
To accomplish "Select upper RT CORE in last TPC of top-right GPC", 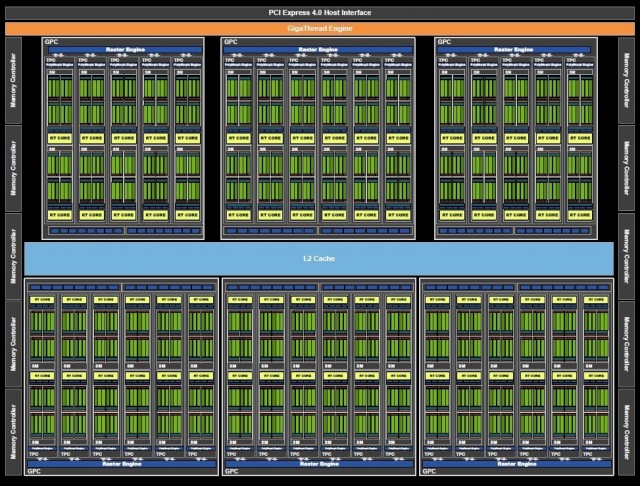I will point(580,138).
